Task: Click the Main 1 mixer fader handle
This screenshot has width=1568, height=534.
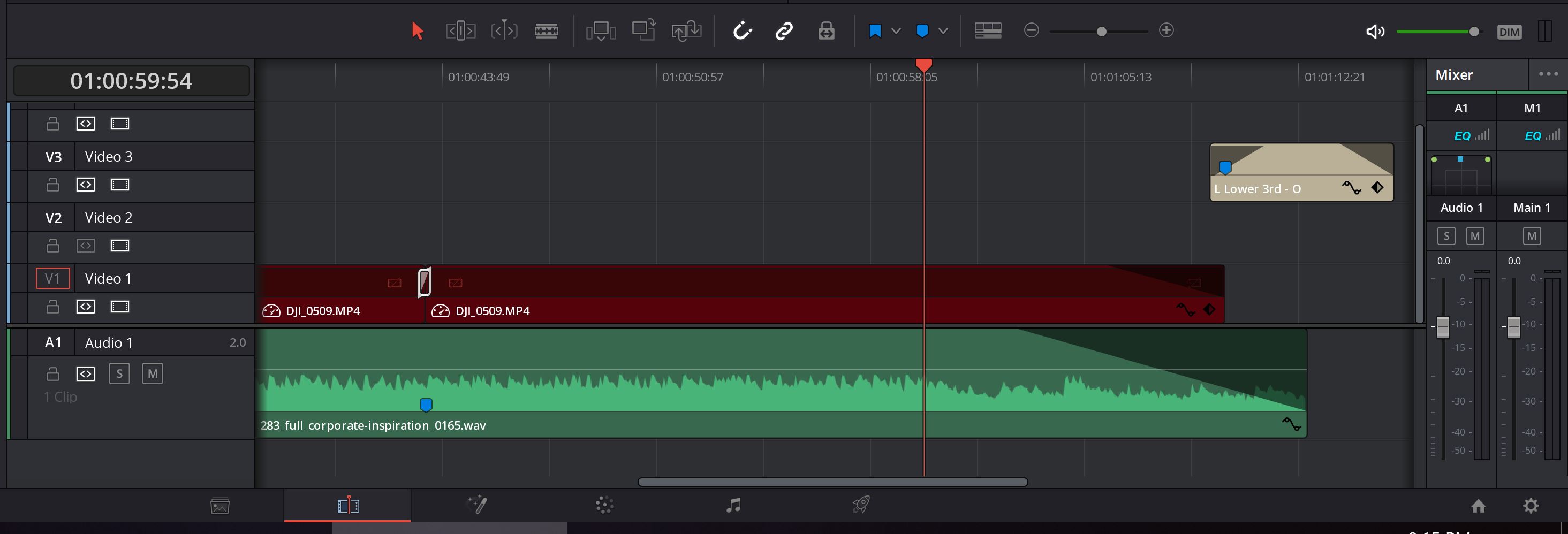Action: coord(1514,327)
